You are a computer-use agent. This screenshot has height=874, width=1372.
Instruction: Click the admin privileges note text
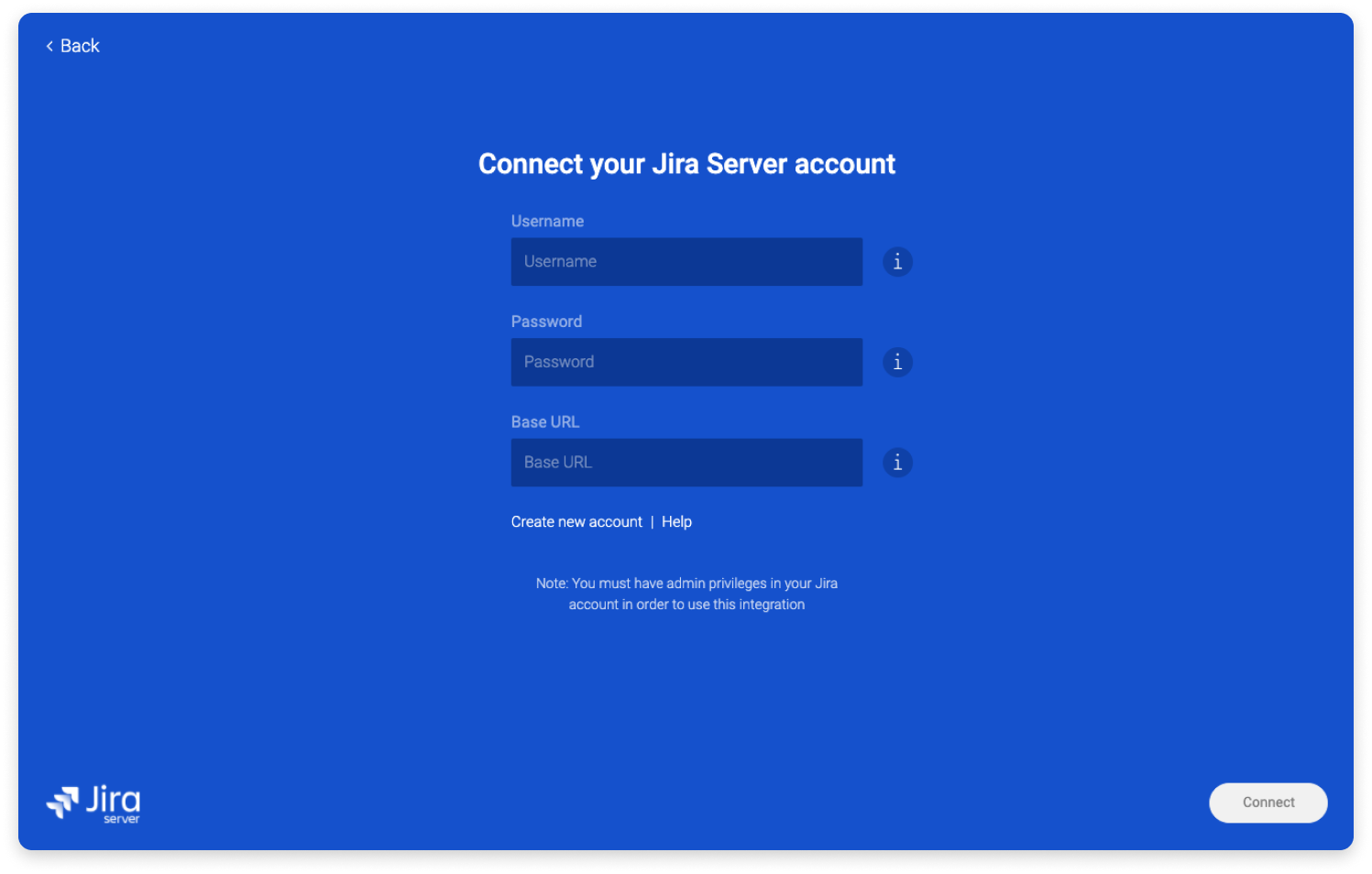(686, 594)
